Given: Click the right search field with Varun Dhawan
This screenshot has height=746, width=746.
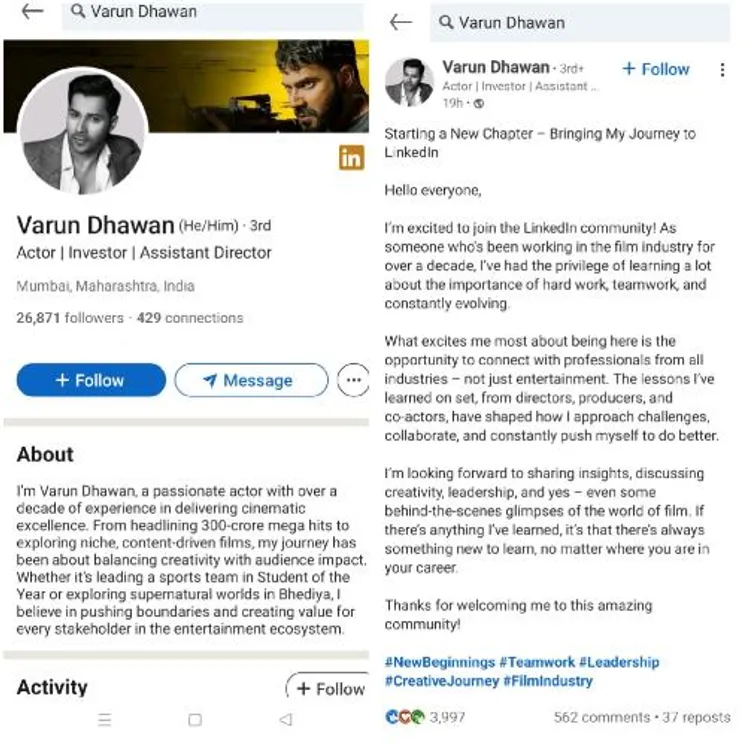Looking at the screenshot, I should (580, 22).
